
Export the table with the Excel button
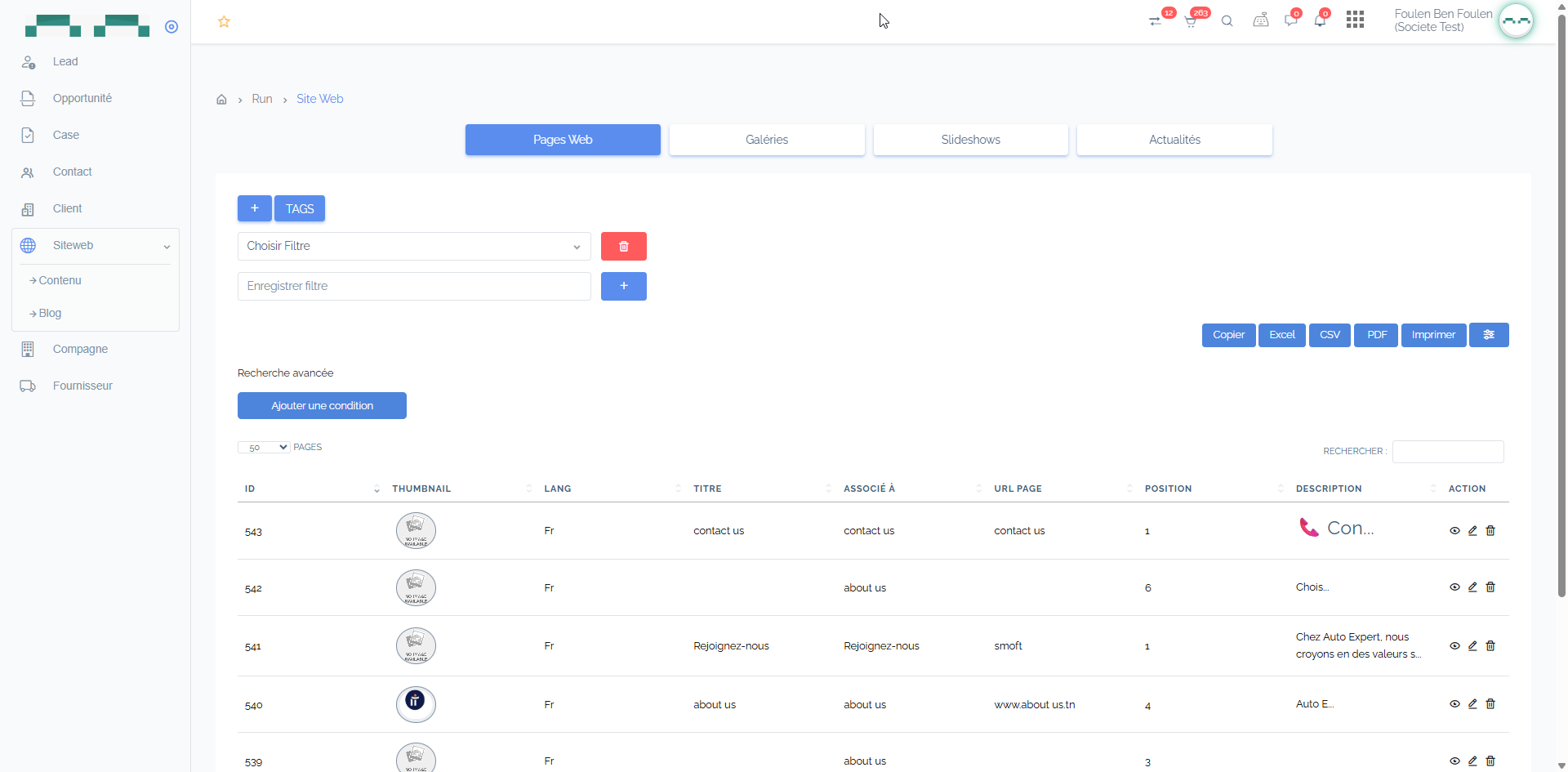(x=1281, y=335)
